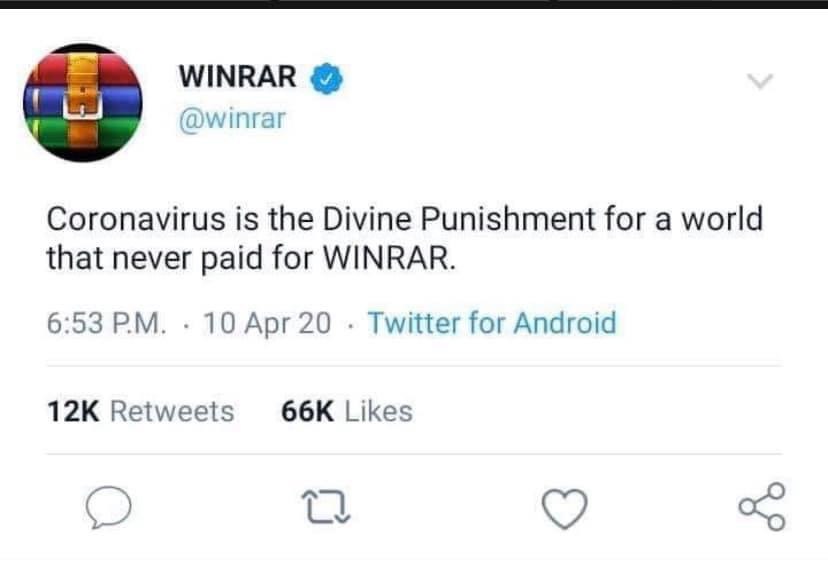Click the 12K retweet count number
This screenshot has height=561, width=828.
(73, 412)
